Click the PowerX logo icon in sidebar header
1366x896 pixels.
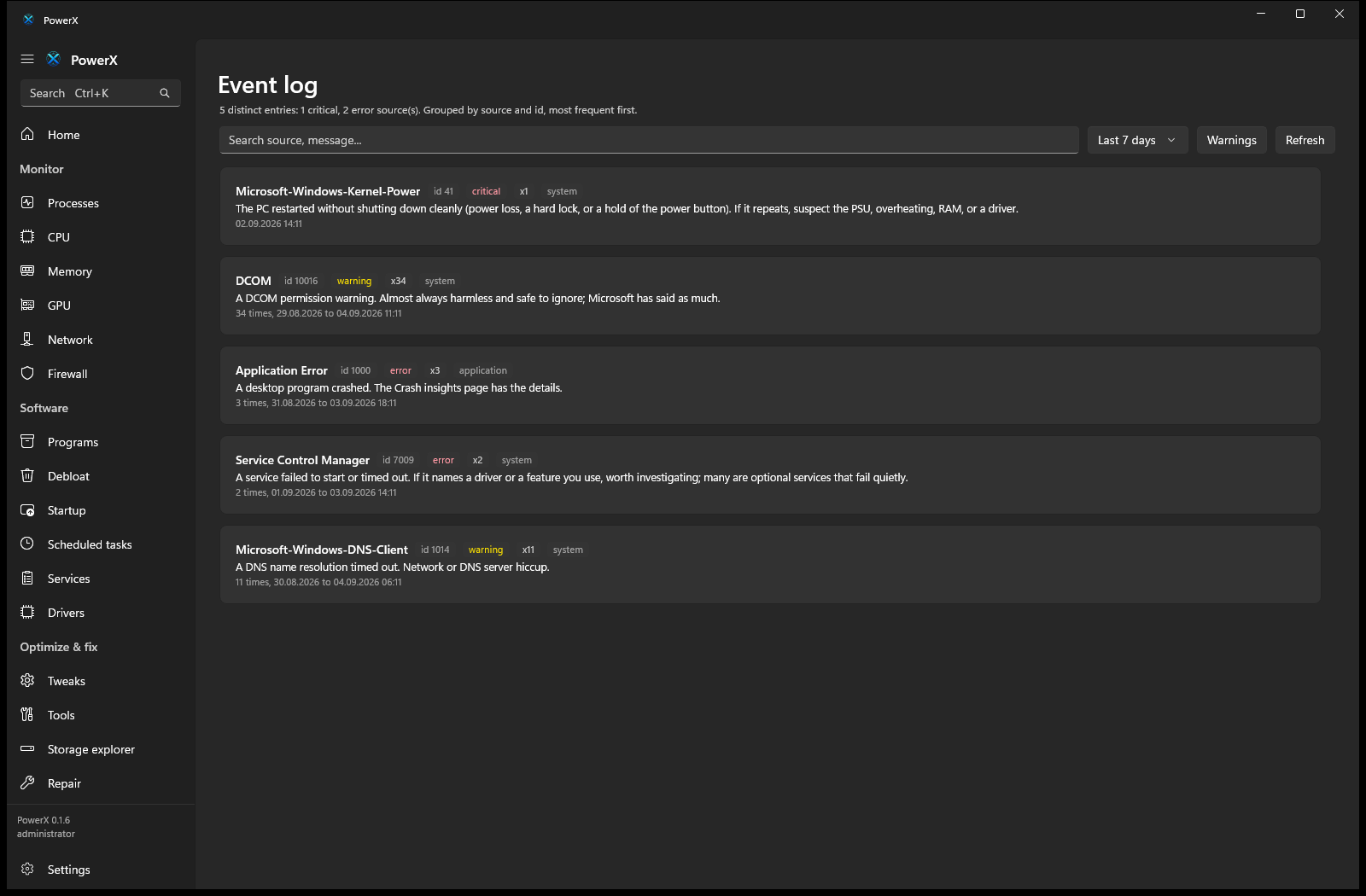[54, 59]
